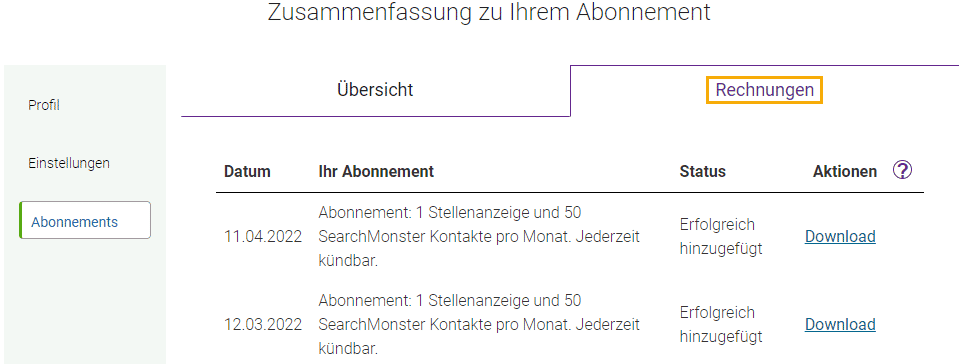Viewport: 963px width, 364px height.
Task: Click the help question mark icon
Action: click(902, 170)
